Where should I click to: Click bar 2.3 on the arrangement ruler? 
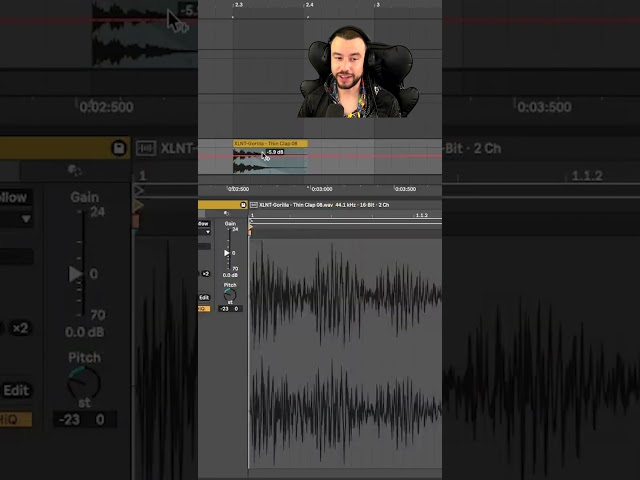238,5
